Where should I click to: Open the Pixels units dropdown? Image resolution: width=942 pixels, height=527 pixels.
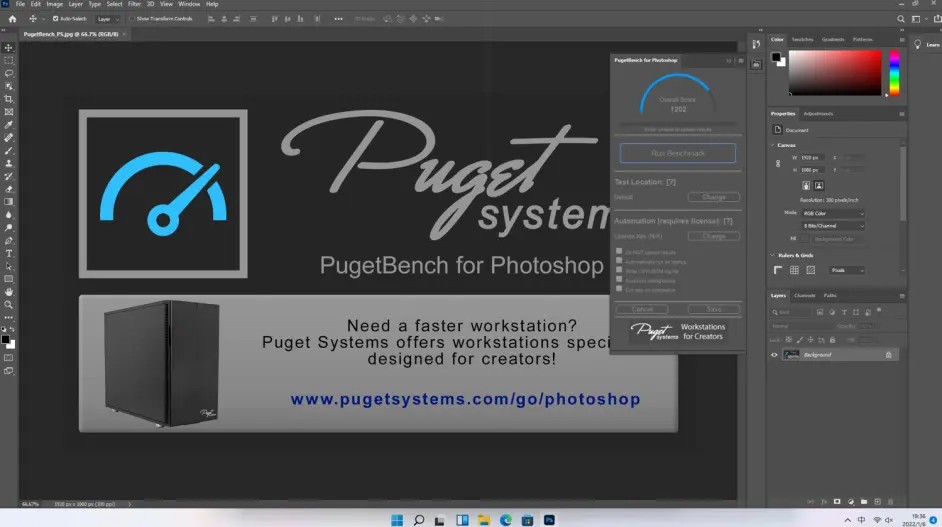point(847,270)
